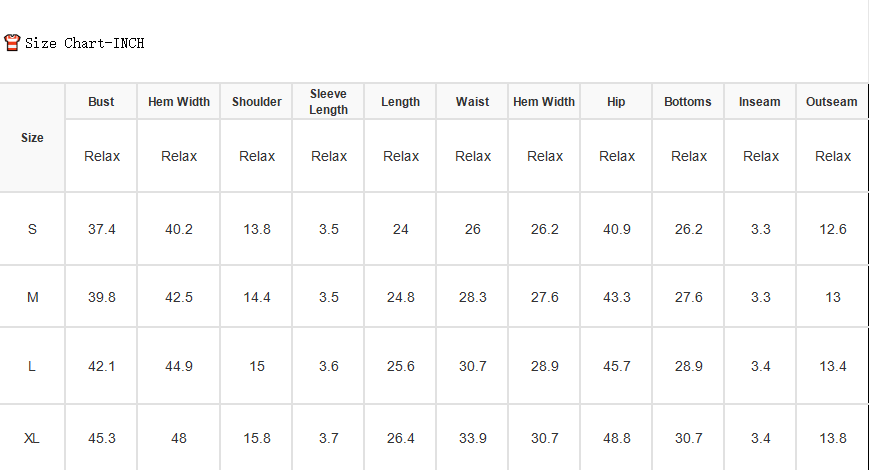Select the S size row label
869x470 pixels.
click(32, 229)
